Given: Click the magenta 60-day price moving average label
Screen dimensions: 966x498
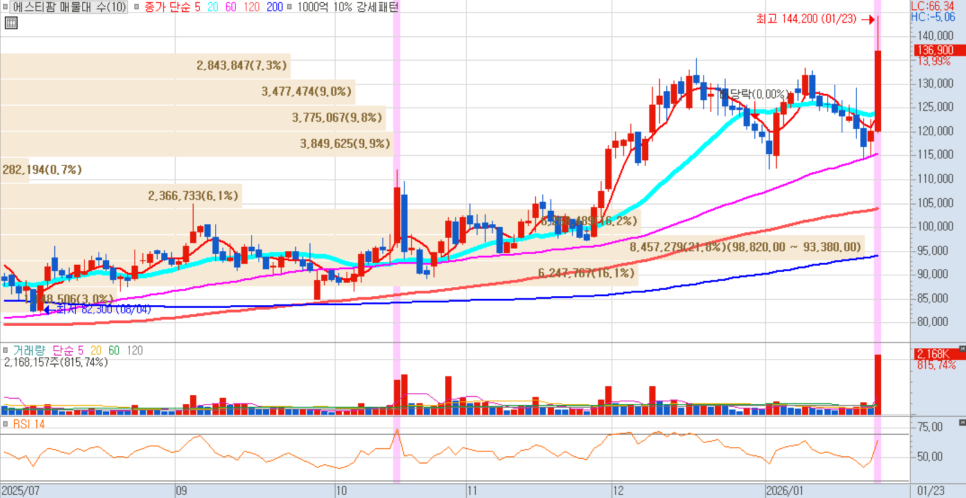Looking at the screenshot, I should pyautogui.click(x=233, y=7).
